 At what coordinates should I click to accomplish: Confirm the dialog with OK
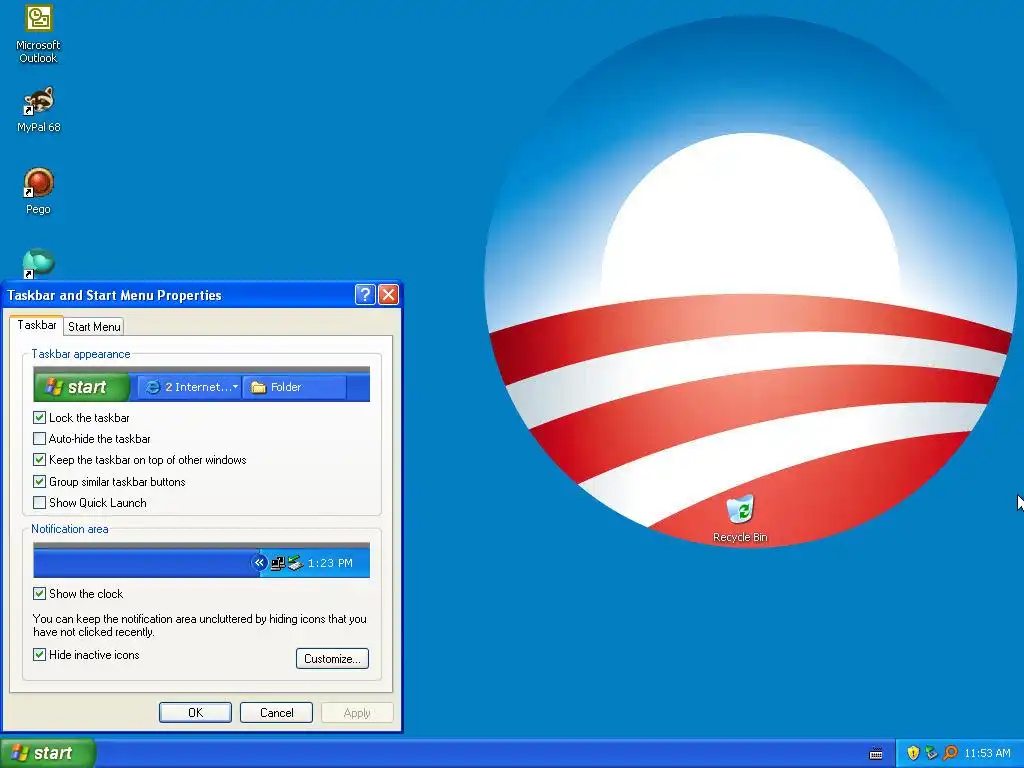pyautogui.click(x=195, y=712)
